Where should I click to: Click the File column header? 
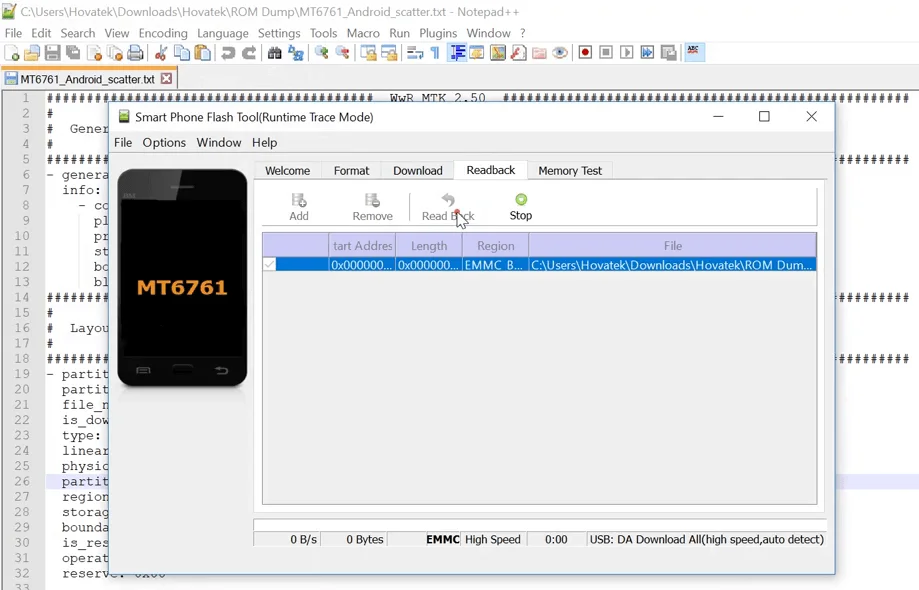(x=672, y=246)
